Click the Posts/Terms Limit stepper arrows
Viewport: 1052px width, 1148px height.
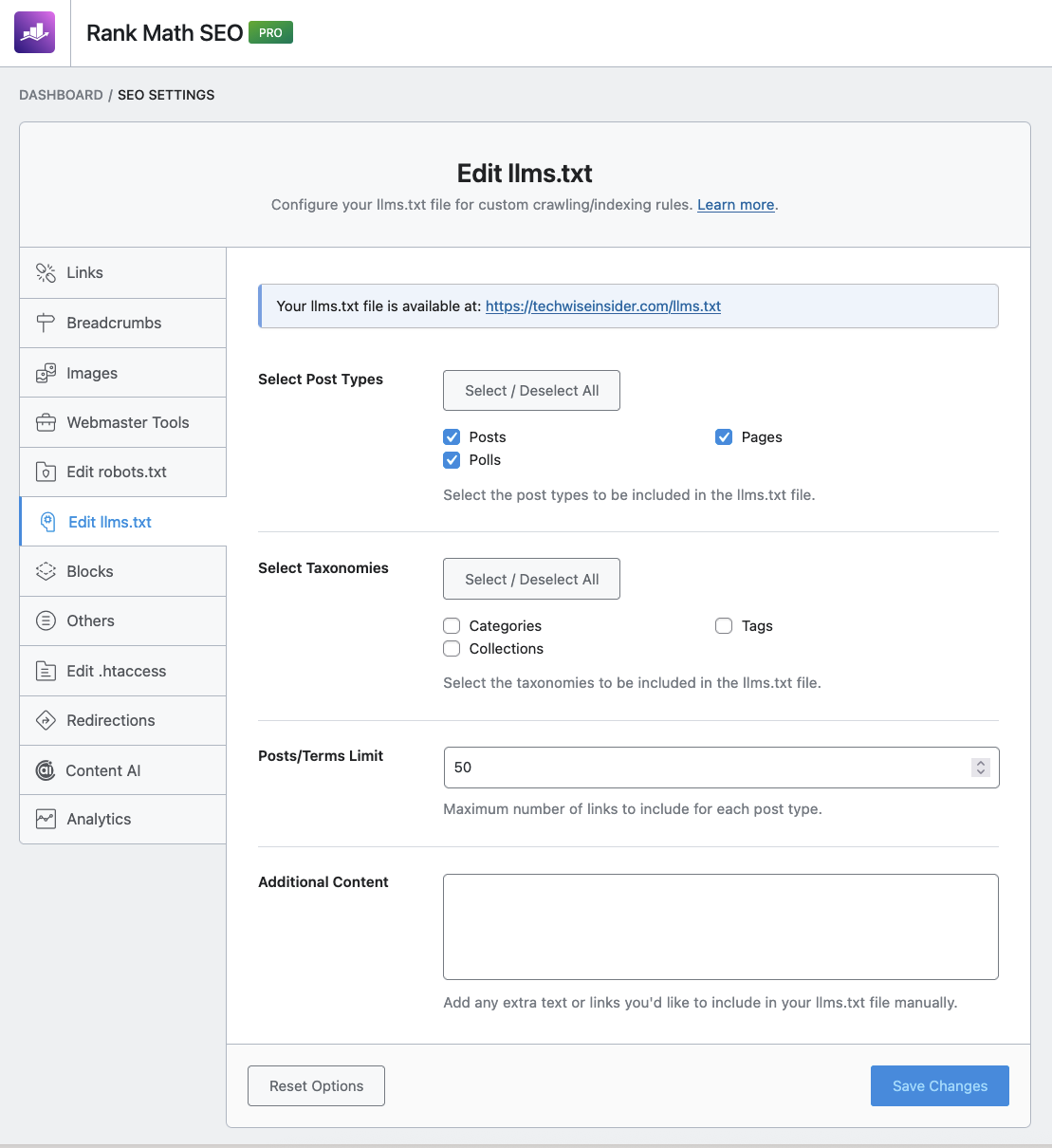click(x=981, y=768)
